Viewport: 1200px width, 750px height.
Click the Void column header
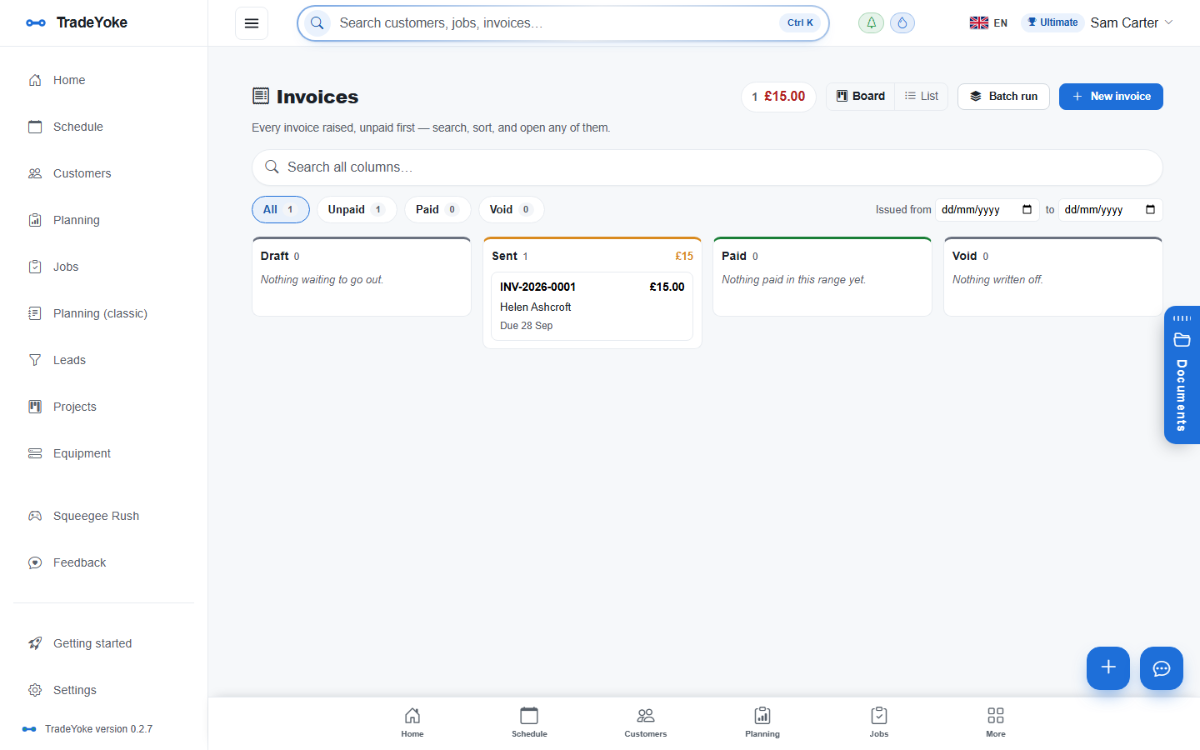click(1053, 256)
